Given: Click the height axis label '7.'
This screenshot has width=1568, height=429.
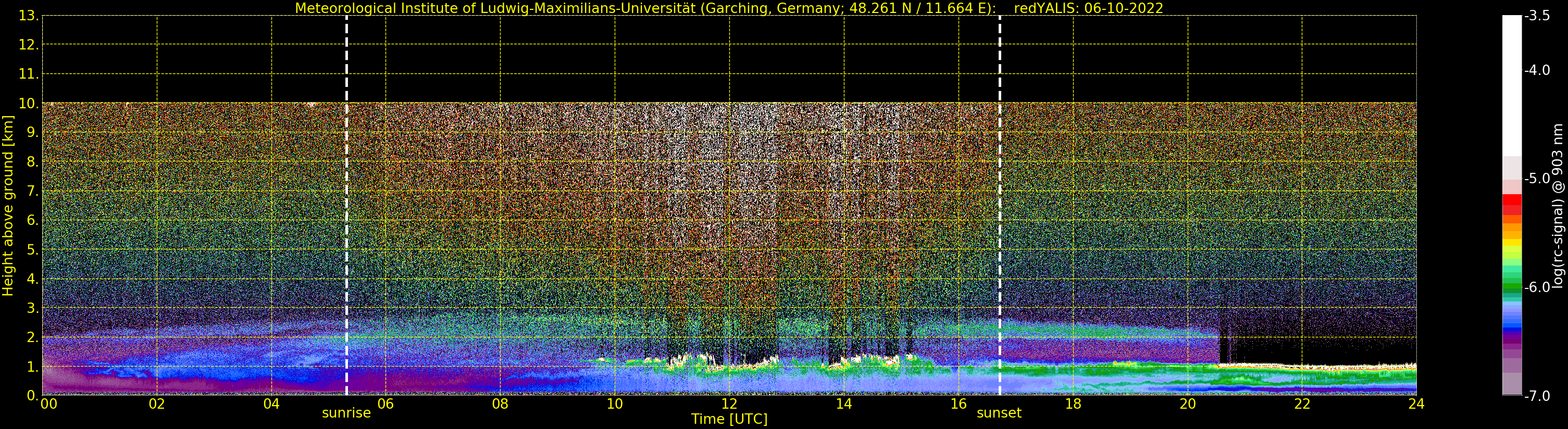Looking at the screenshot, I should [33, 191].
